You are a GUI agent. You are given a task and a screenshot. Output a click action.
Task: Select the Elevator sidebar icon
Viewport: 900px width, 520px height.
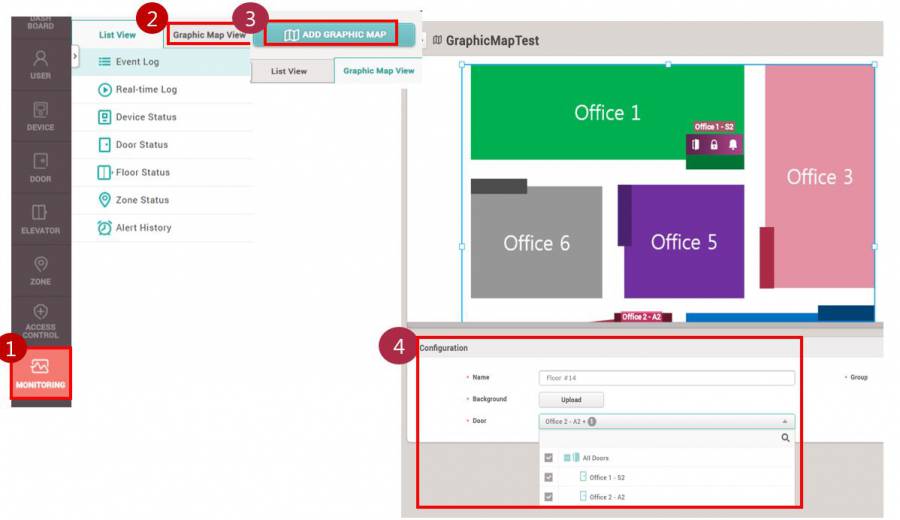click(41, 218)
